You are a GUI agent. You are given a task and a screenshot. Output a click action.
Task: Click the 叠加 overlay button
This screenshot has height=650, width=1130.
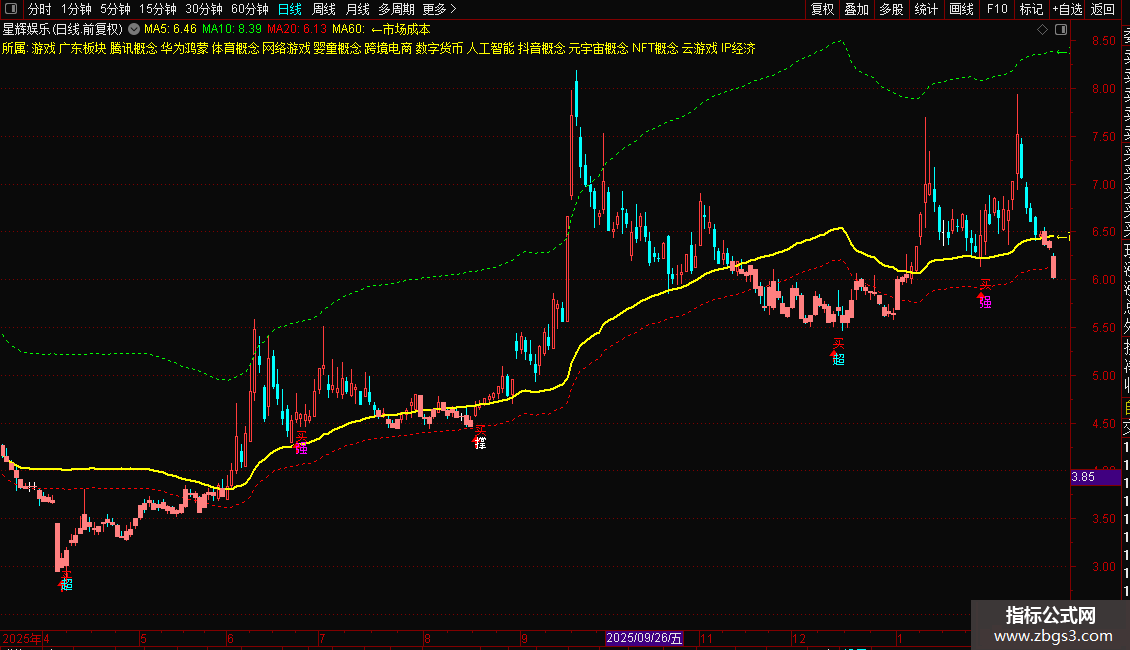pos(857,9)
